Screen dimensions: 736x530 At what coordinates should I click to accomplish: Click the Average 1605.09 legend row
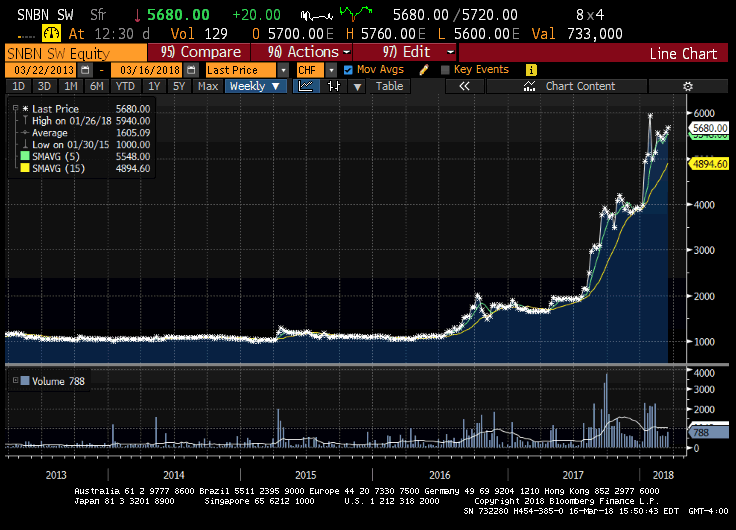[85, 133]
